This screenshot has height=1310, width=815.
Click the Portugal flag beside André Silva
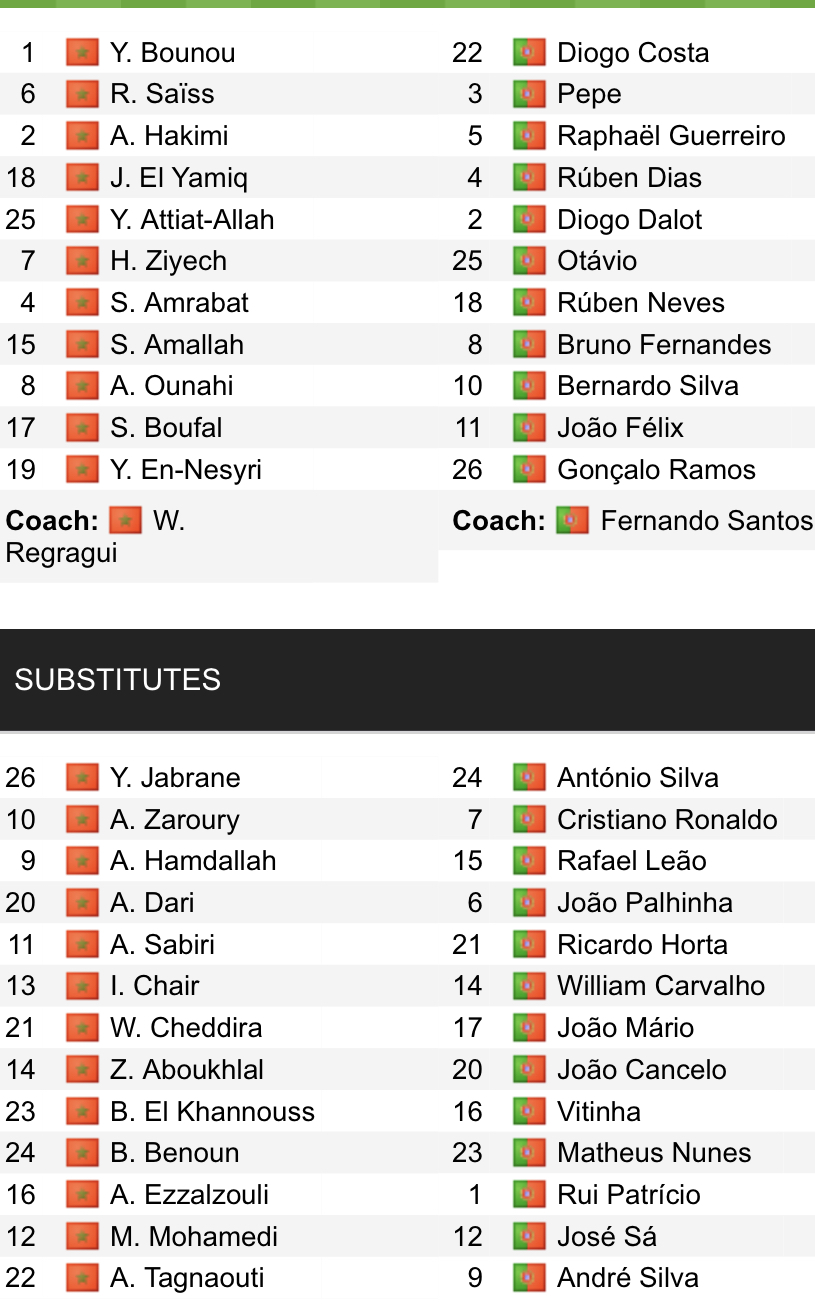pyautogui.click(x=529, y=1277)
